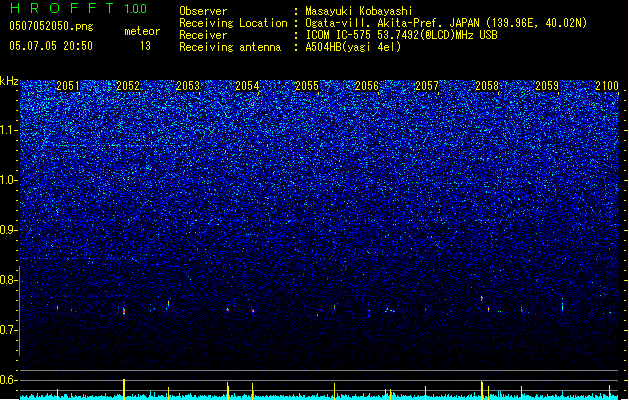This screenshot has height=400, width=629.
Task: Click the 1.1 kHz axis label
Action: pyautogui.click(x=9, y=130)
